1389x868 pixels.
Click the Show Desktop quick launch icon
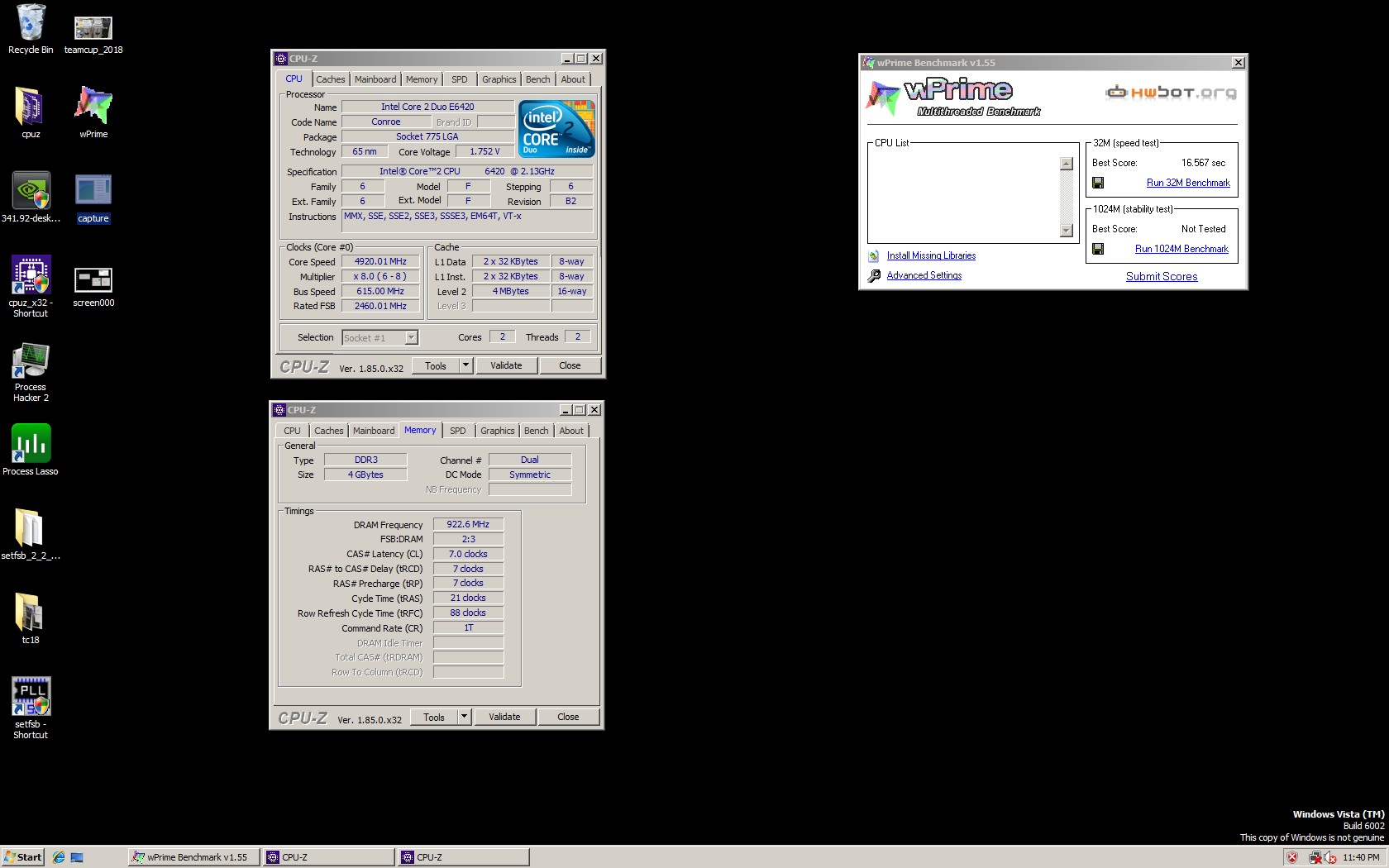click(77, 857)
